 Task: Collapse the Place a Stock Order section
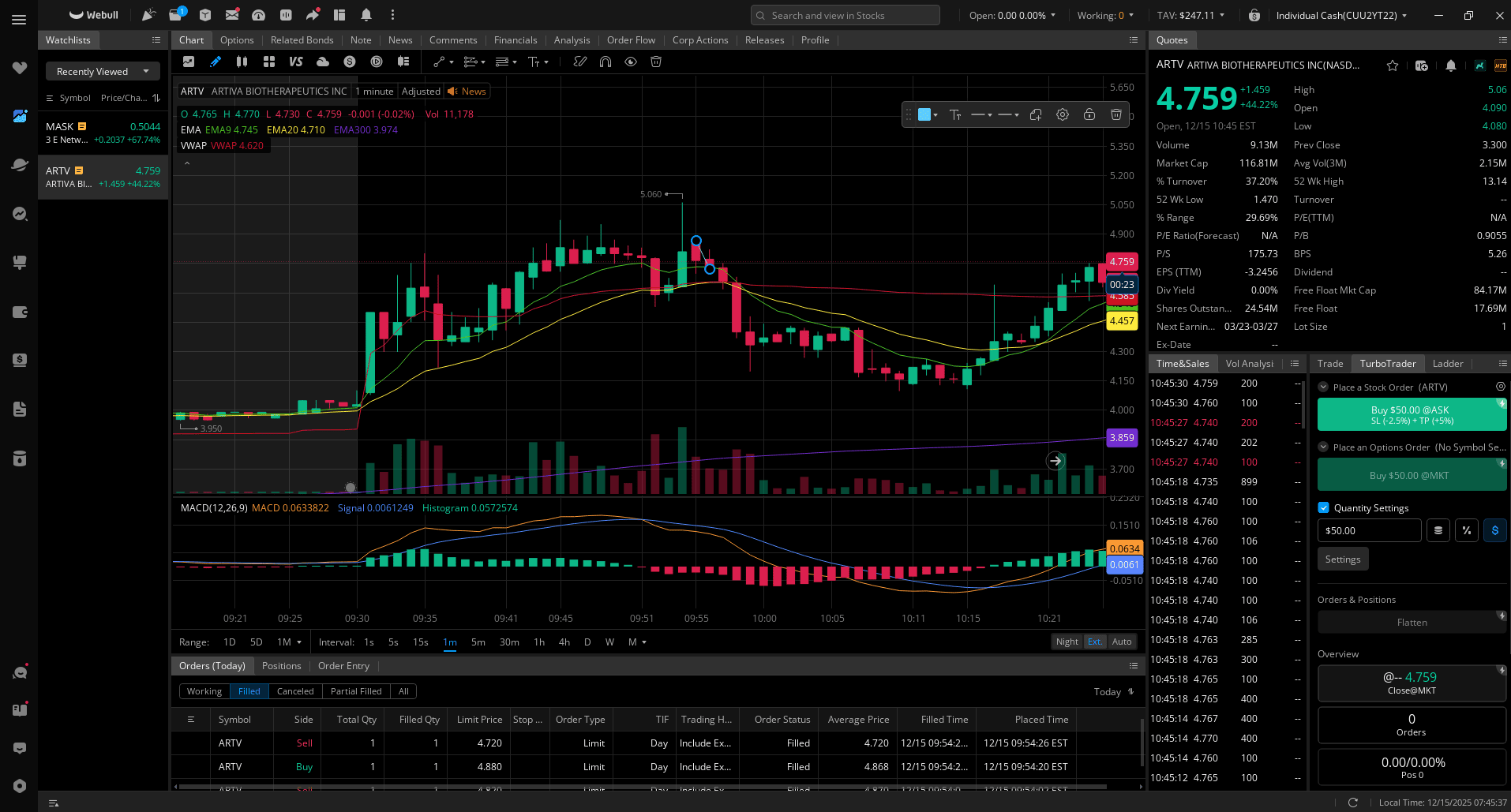[x=1324, y=387]
